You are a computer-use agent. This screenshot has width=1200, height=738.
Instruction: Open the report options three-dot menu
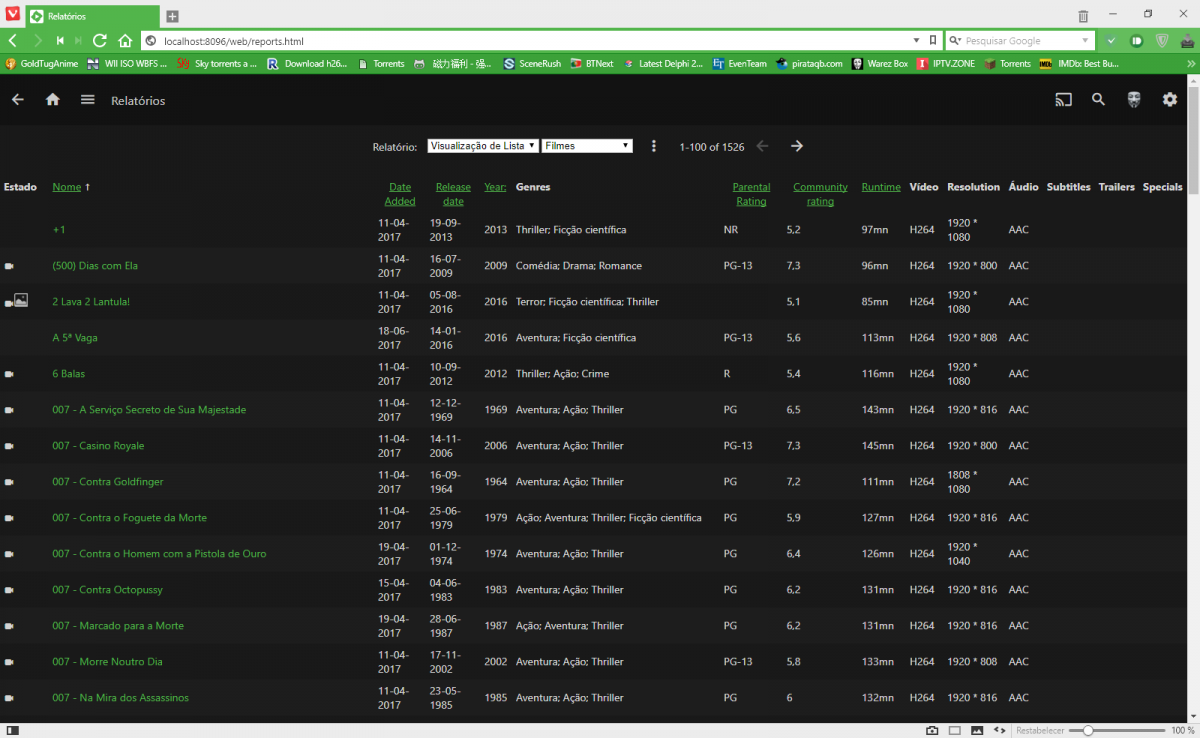(654, 146)
